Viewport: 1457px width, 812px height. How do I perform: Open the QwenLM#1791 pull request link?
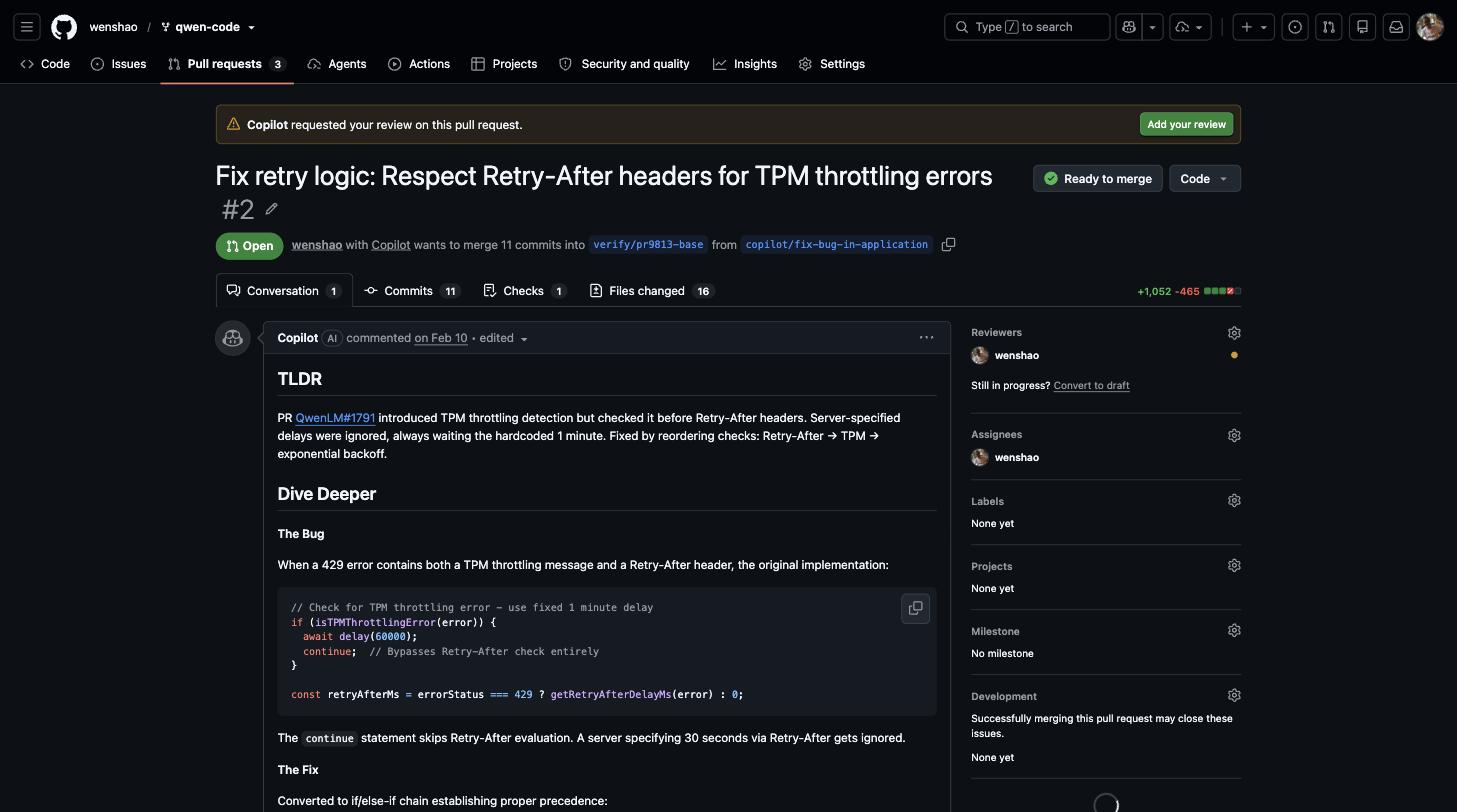click(x=335, y=418)
